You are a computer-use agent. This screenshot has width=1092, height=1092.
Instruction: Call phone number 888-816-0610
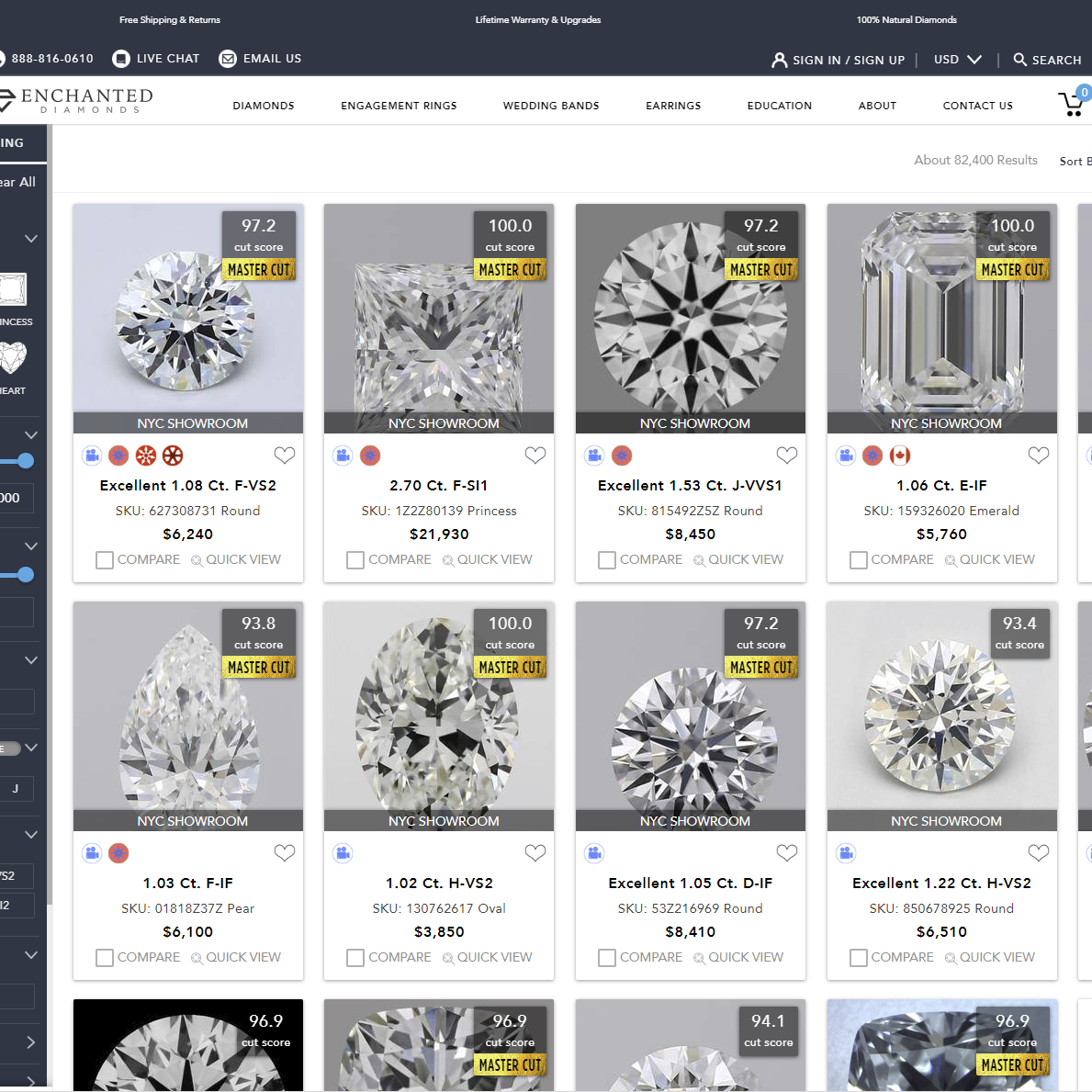[x=52, y=59]
